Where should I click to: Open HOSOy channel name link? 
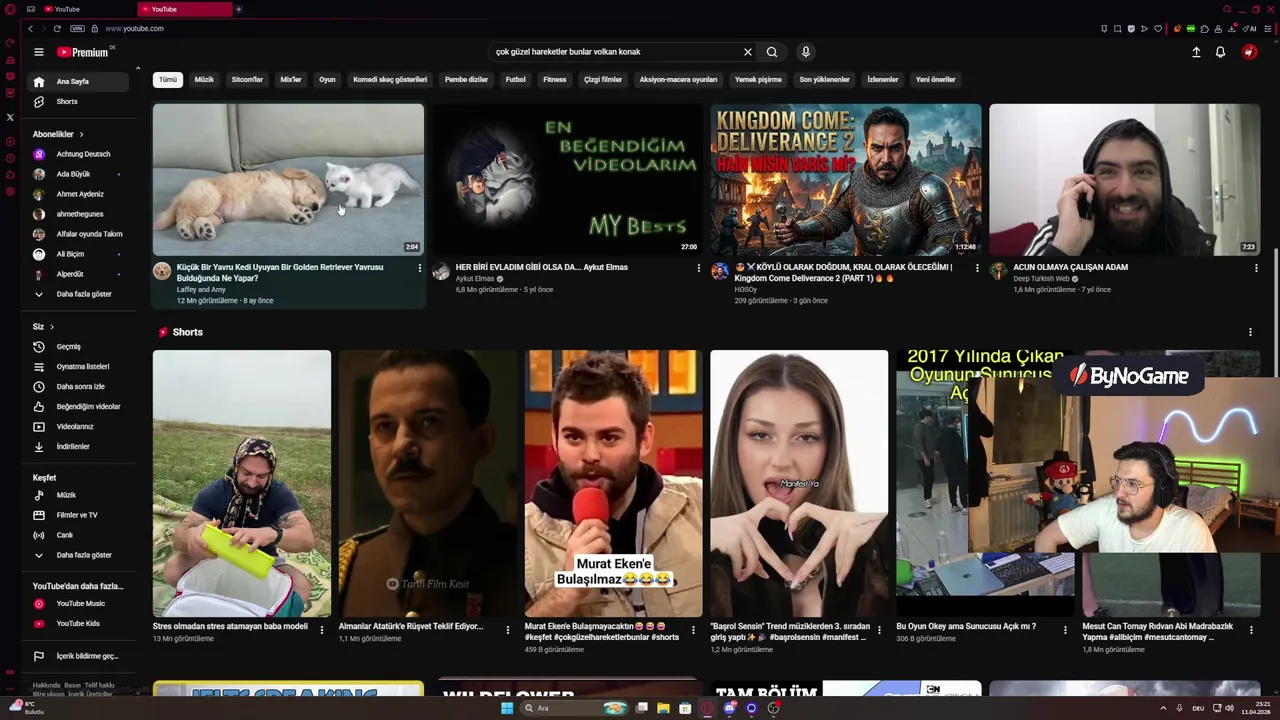(746, 289)
